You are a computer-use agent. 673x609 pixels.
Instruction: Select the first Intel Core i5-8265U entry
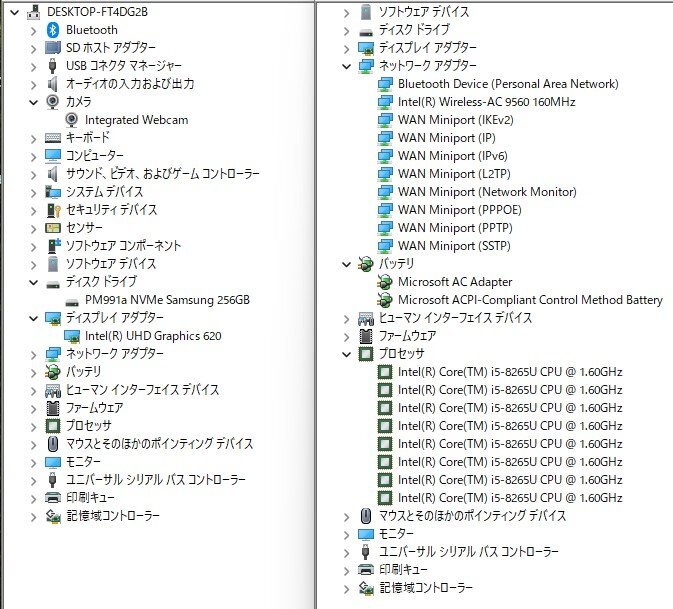(x=510, y=372)
